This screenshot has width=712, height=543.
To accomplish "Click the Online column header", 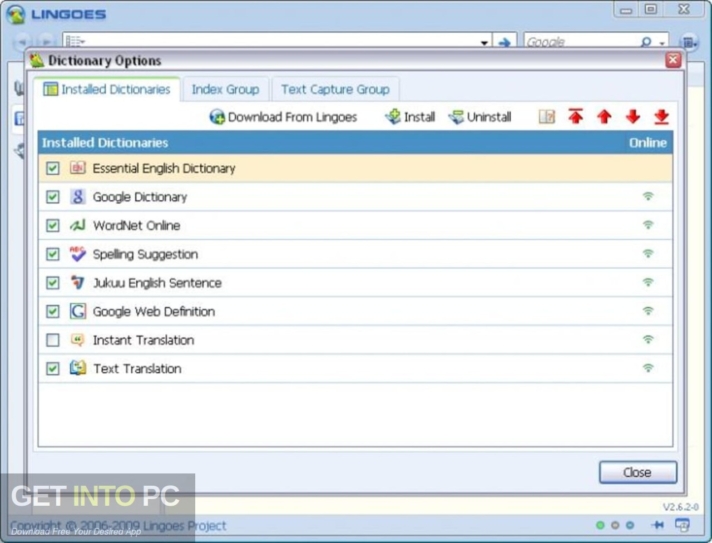I will 648,143.
